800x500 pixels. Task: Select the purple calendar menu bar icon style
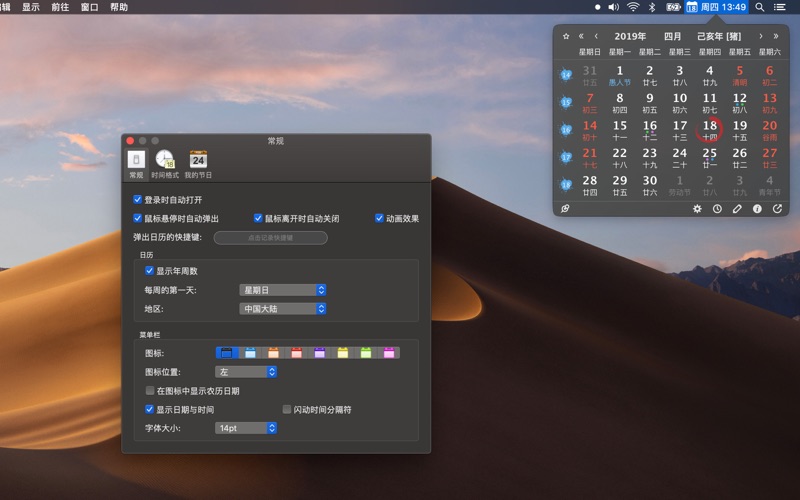tap(319, 353)
